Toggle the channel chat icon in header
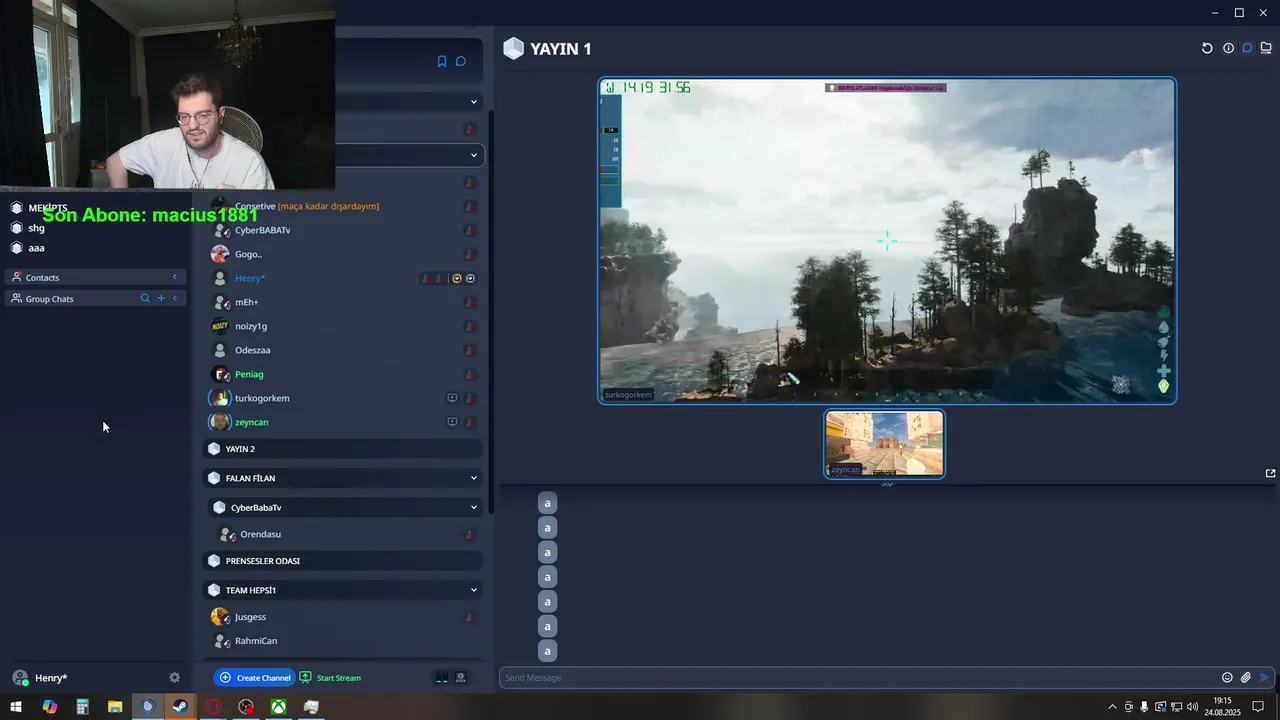The height and width of the screenshot is (720, 1280). click(x=1247, y=48)
